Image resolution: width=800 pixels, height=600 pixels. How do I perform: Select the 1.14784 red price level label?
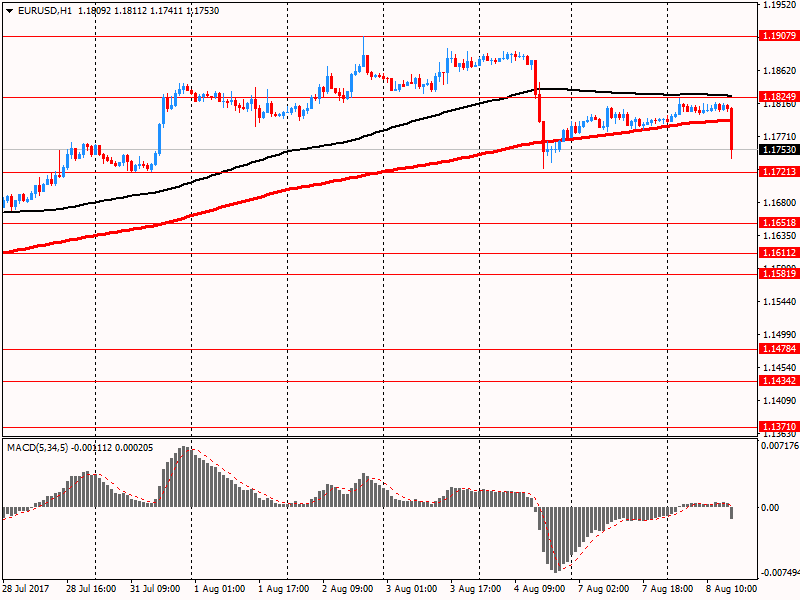[x=779, y=348]
